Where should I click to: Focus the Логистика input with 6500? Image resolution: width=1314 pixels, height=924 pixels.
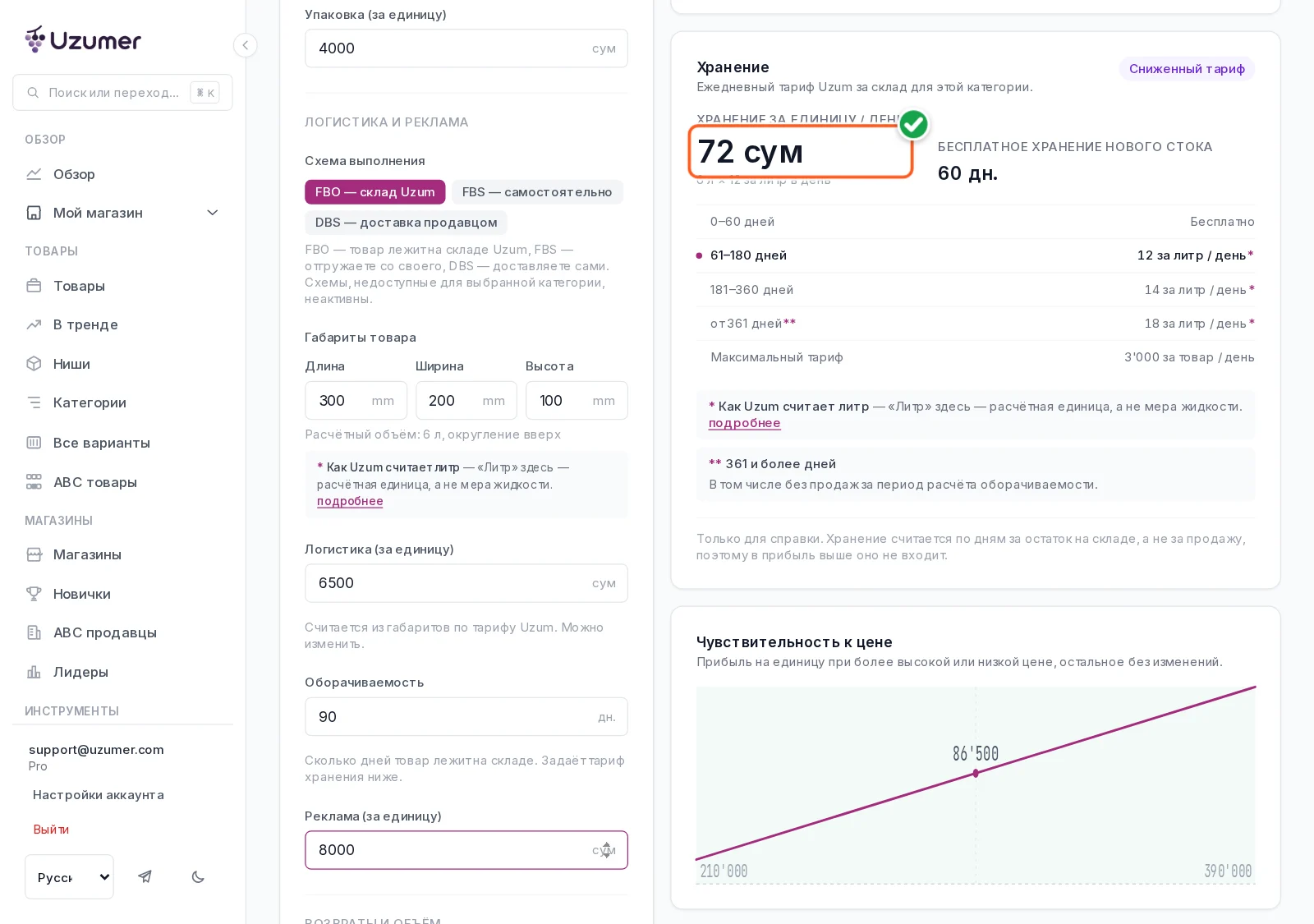point(466,583)
